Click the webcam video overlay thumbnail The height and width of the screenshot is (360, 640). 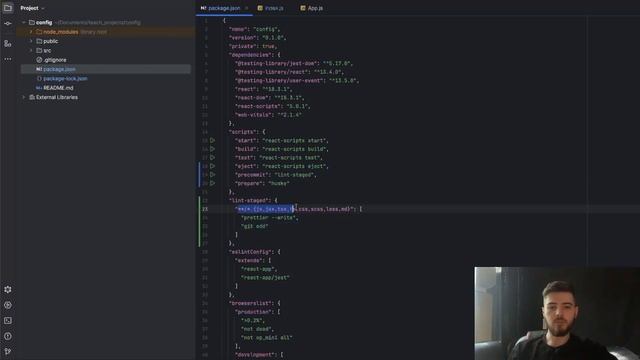pyautogui.click(x=557, y=313)
